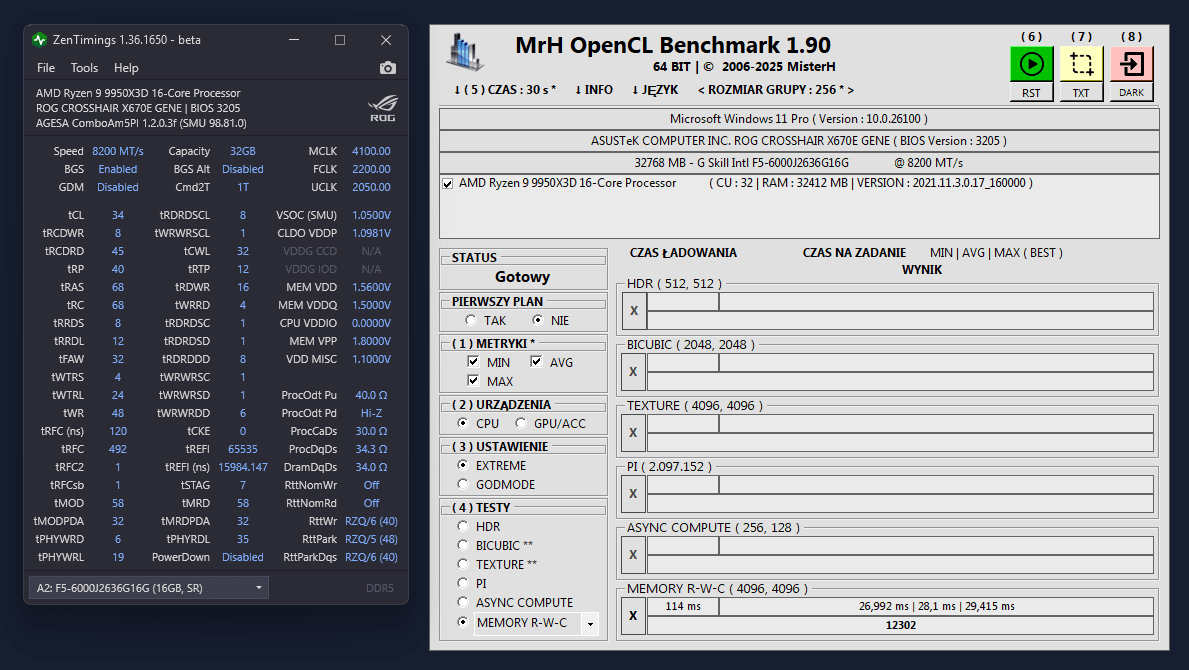The image size is (1189, 670).
Task: Click the Gotowy status text
Action: click(522, 277)
